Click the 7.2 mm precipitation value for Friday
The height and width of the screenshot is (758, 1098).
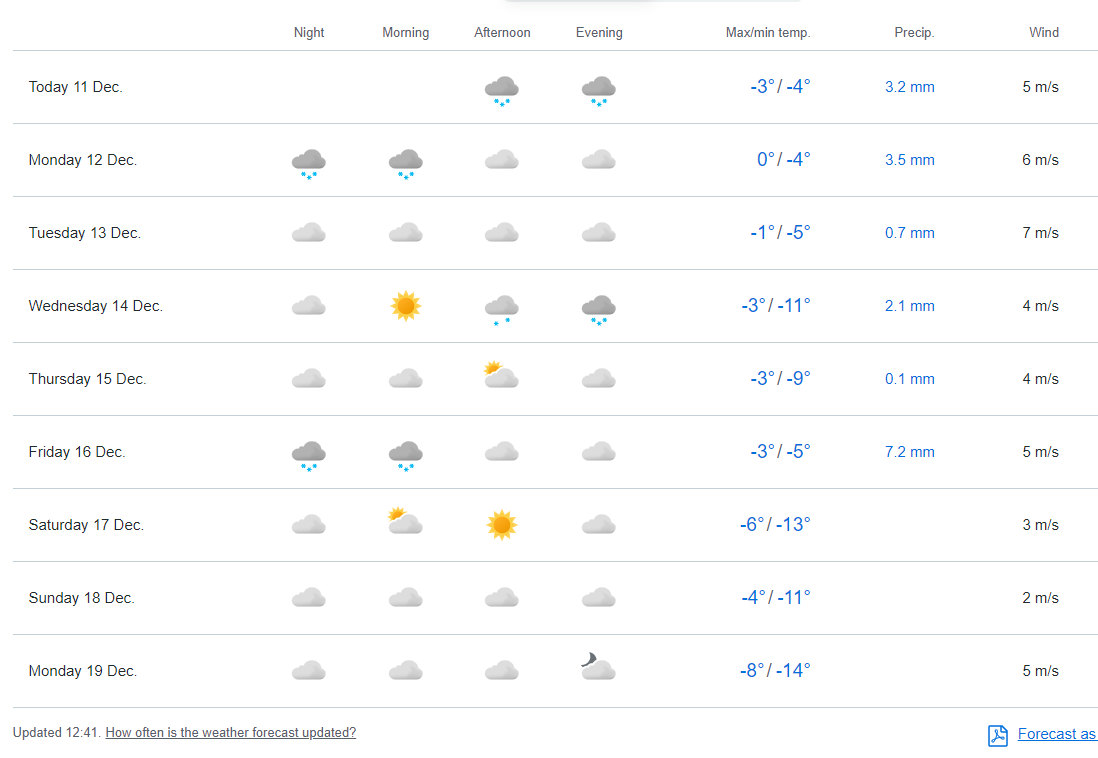point(909,452)
